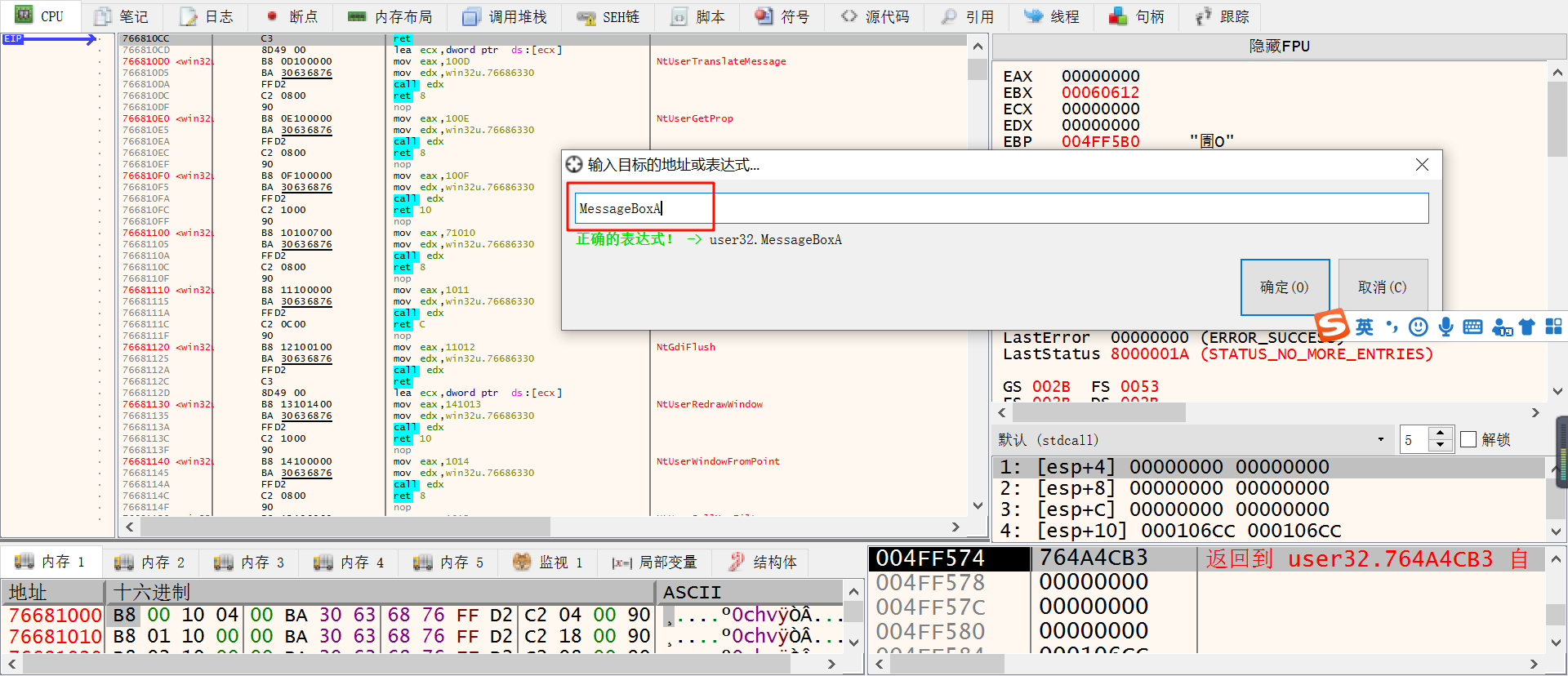The height and width of the screenshot is (676, 1568).
Task: Open the 符号 symbols tab
Action: 782,16
